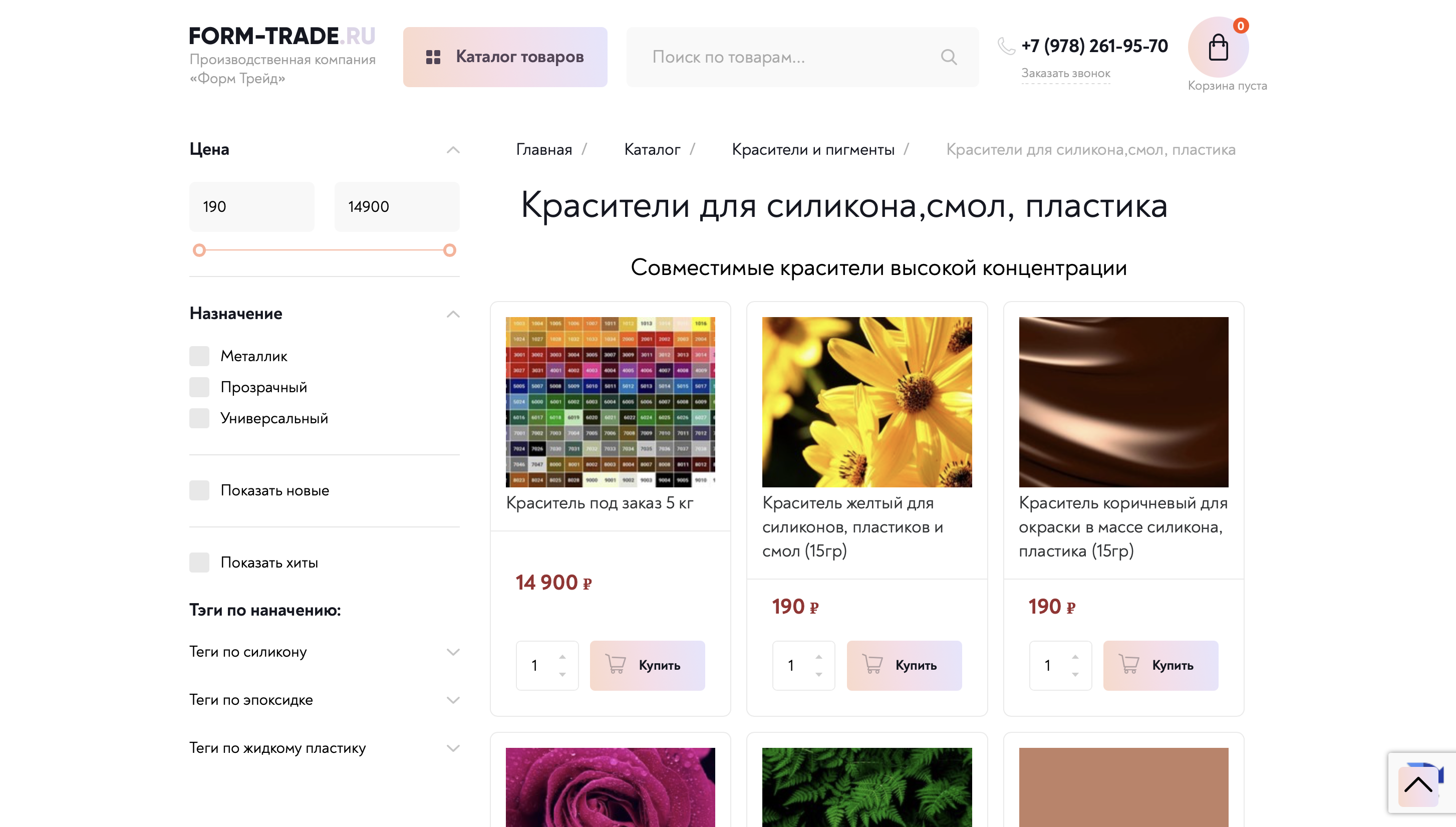This screenshot has height=827, width=1456.
Task: Decrease quantity for Краситель под заказ 5 кг
Action: pyautogui.click(x=562, y=674)
